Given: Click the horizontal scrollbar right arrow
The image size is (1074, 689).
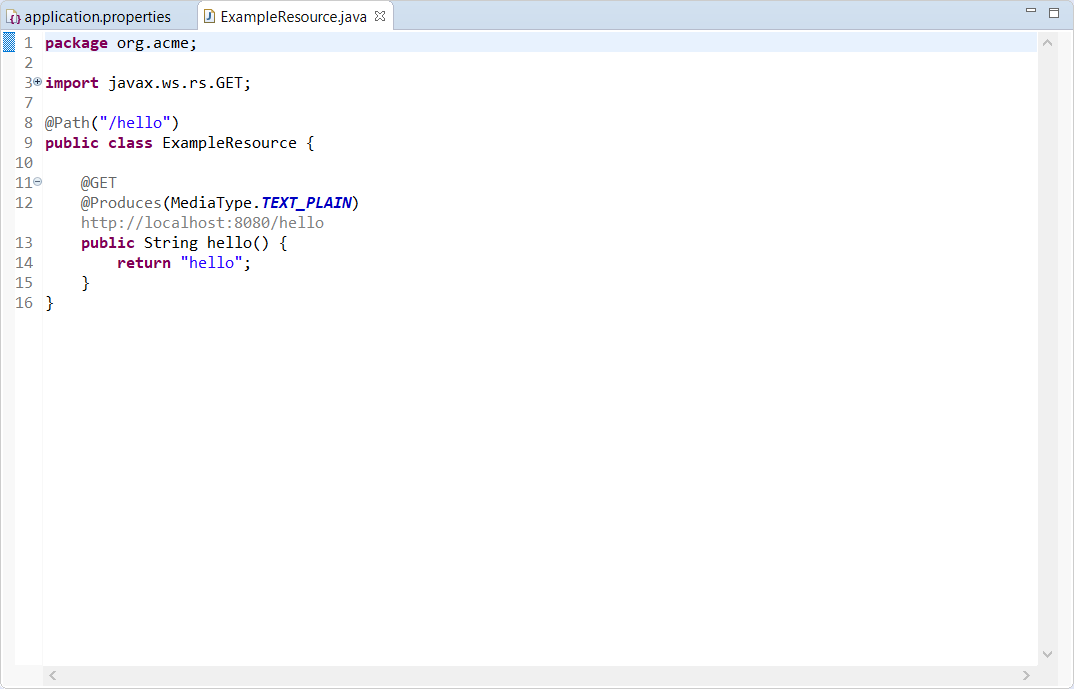Looking at the screenshot, I should pyautogui.click(x=1026, y=676).
